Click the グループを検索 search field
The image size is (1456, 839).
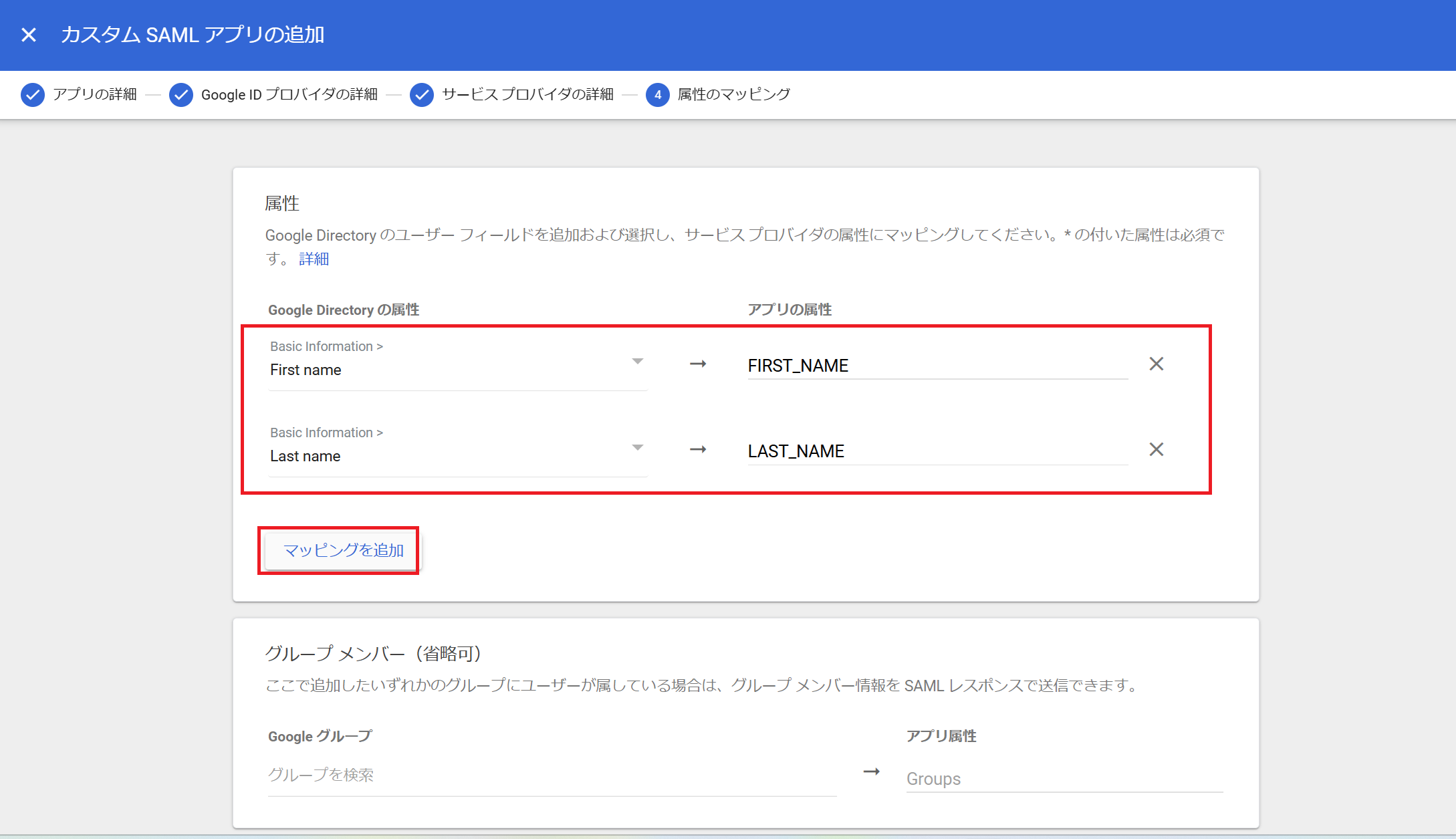[552, 775]
